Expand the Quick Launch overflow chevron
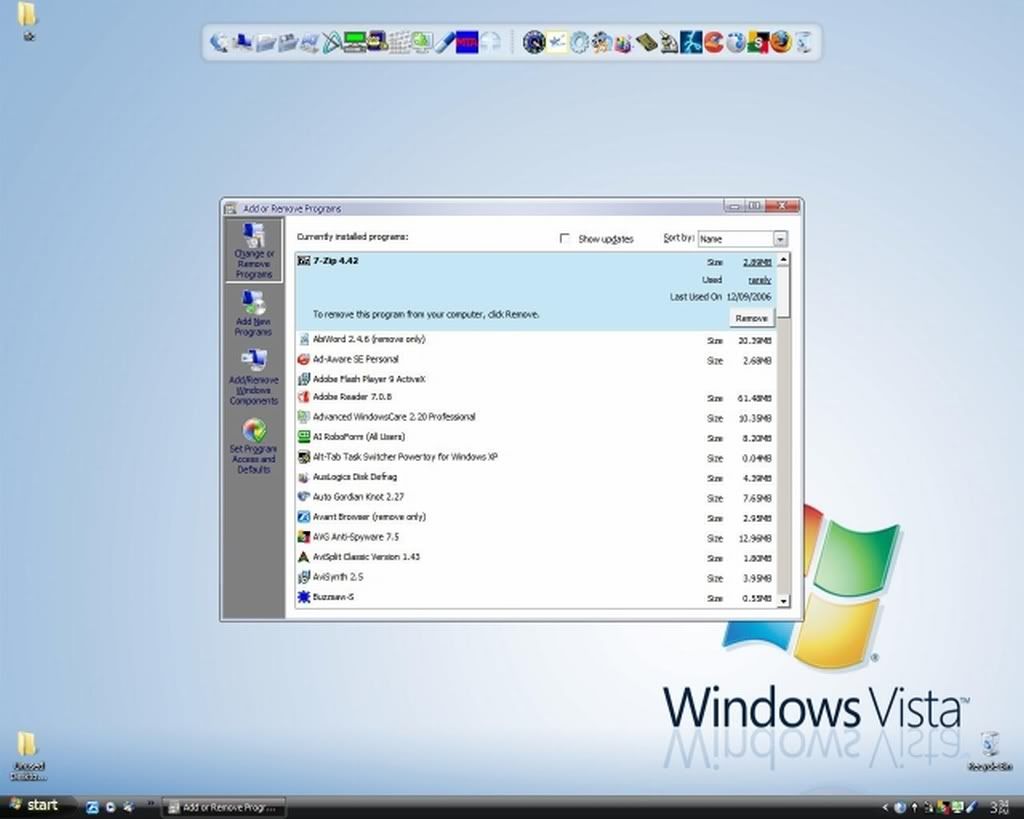 click(150, 803)
